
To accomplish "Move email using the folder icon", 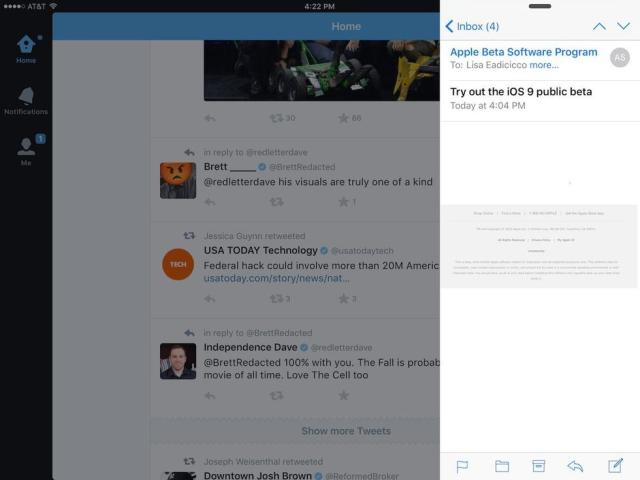I will [x=502, y=466].
